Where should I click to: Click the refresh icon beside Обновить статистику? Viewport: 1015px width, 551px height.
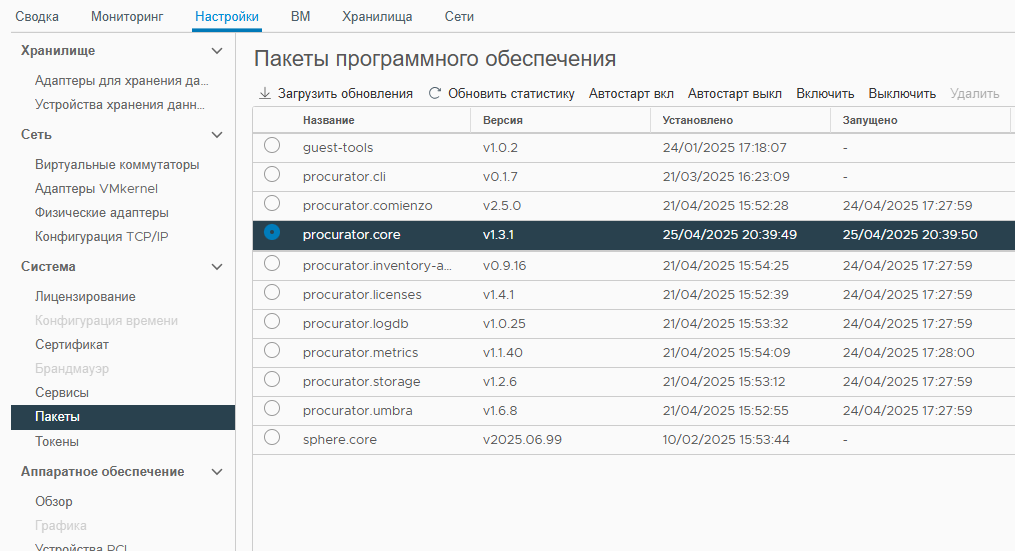[435, 93]
